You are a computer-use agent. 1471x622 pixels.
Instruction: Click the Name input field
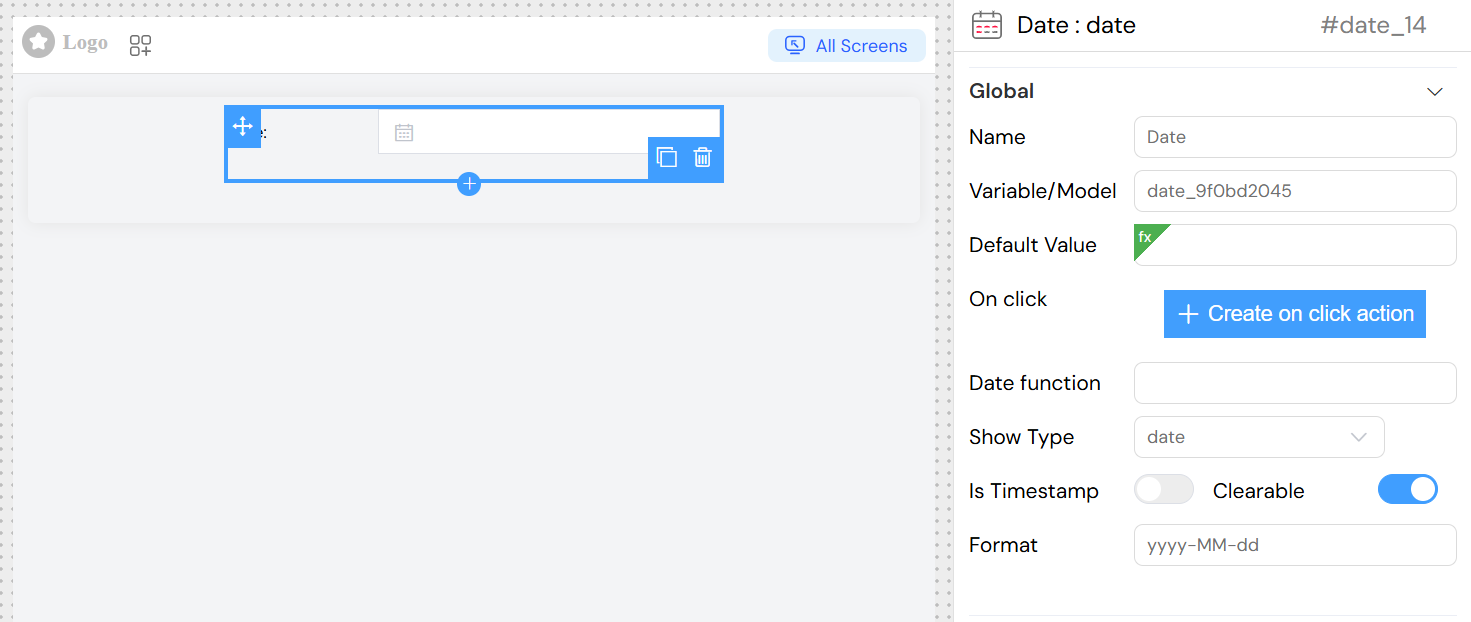point(1295,137)
